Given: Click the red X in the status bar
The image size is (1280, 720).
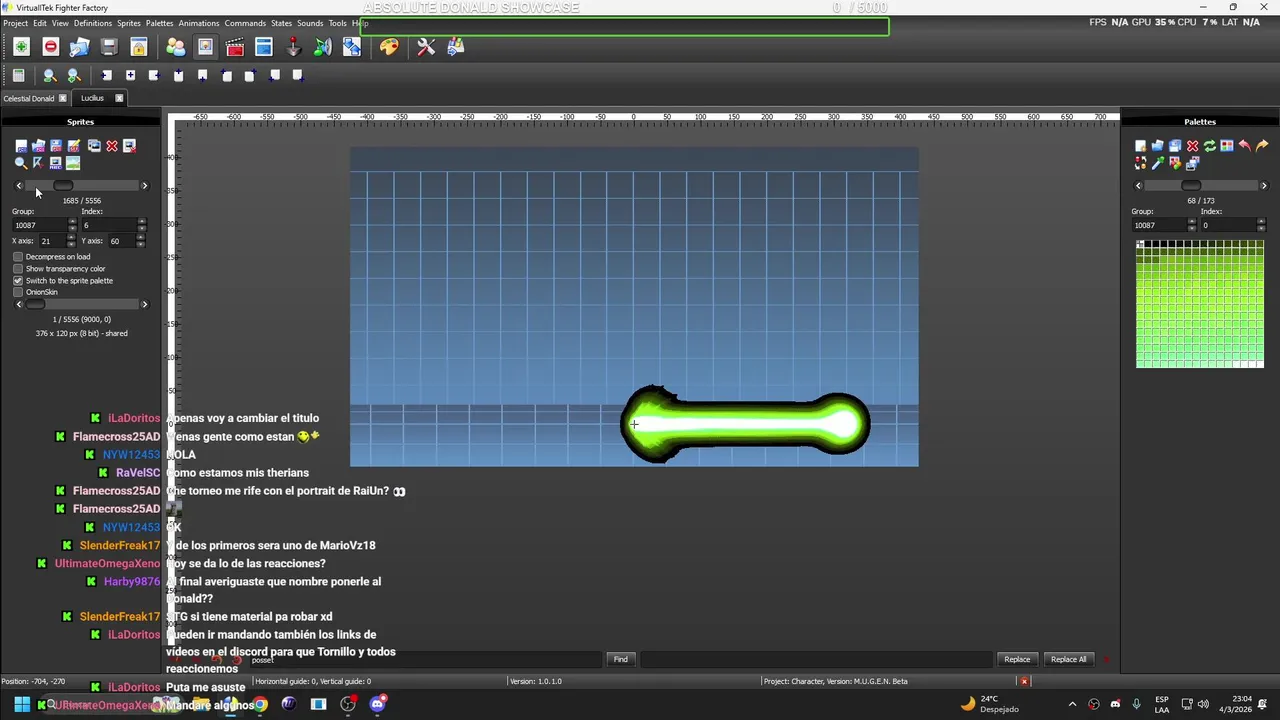Looking at the screenshot, I should pyautogui.click(x=1024, y=681).
